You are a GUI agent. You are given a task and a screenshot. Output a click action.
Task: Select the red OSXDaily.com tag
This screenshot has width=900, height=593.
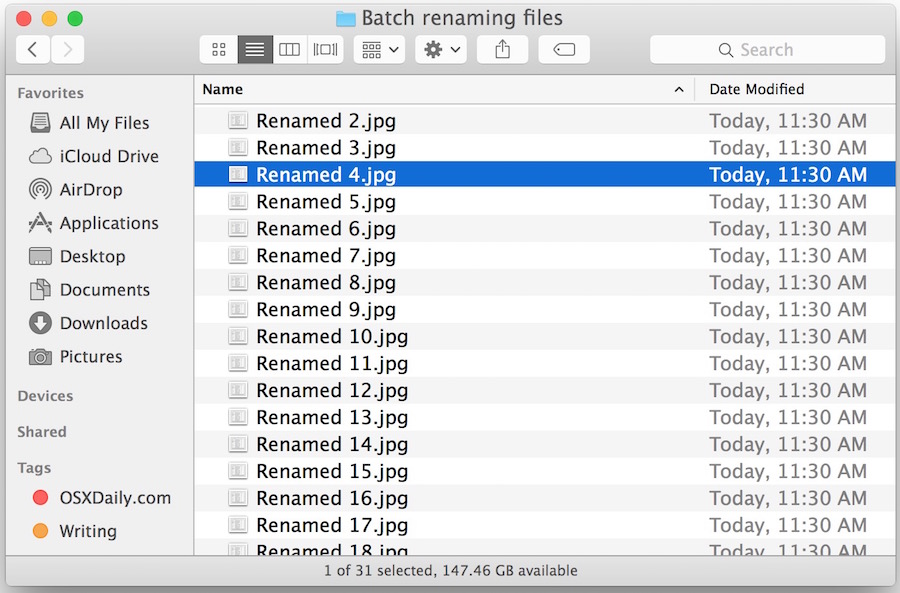(x=114, y=497)
